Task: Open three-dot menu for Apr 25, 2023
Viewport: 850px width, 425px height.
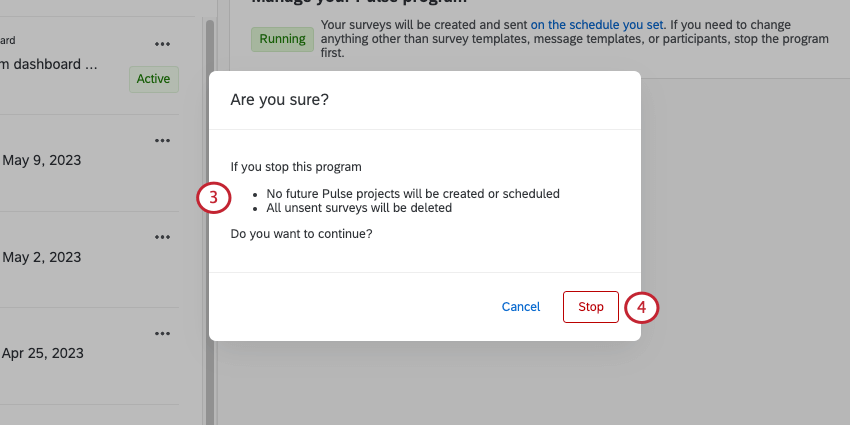Action: 163,333
